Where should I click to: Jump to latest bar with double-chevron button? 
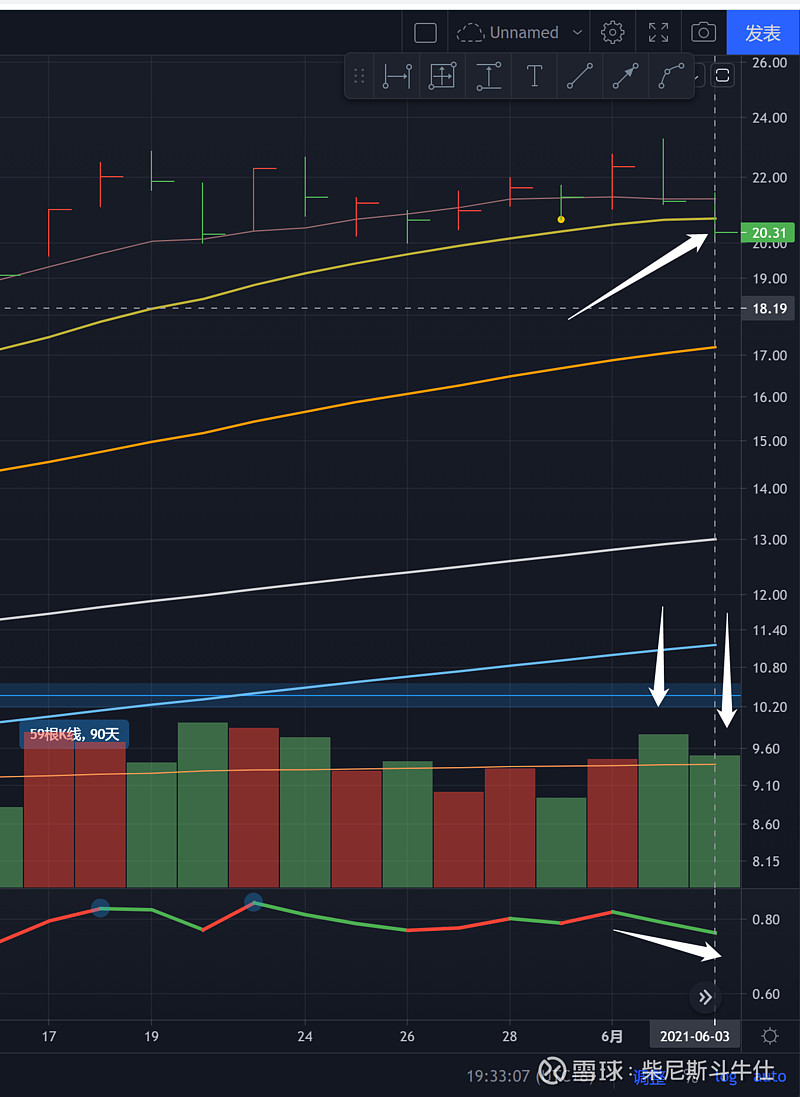[x=706, y=997]
